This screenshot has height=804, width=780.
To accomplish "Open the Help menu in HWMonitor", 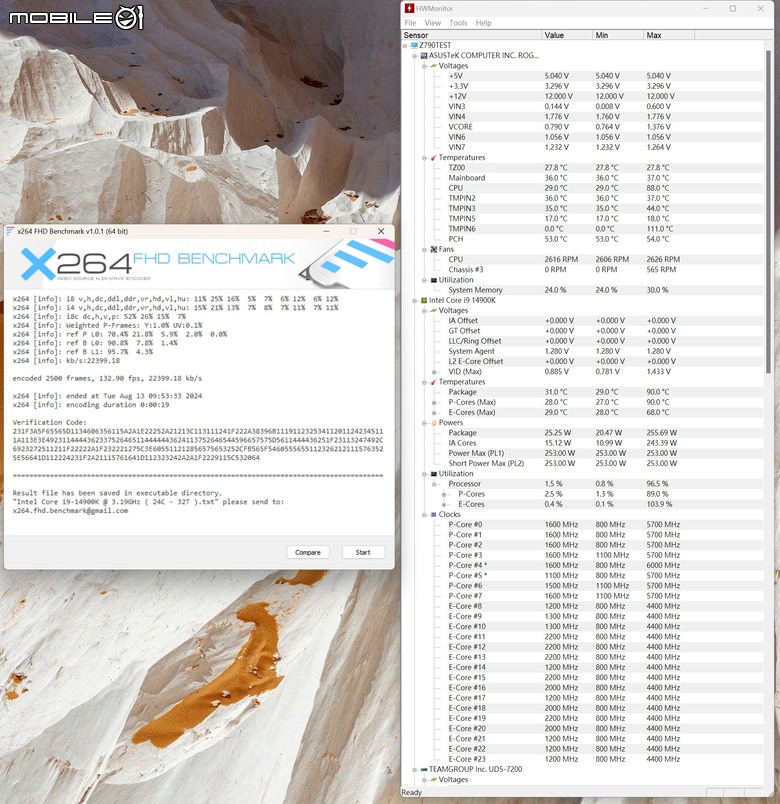I will 483,23.
